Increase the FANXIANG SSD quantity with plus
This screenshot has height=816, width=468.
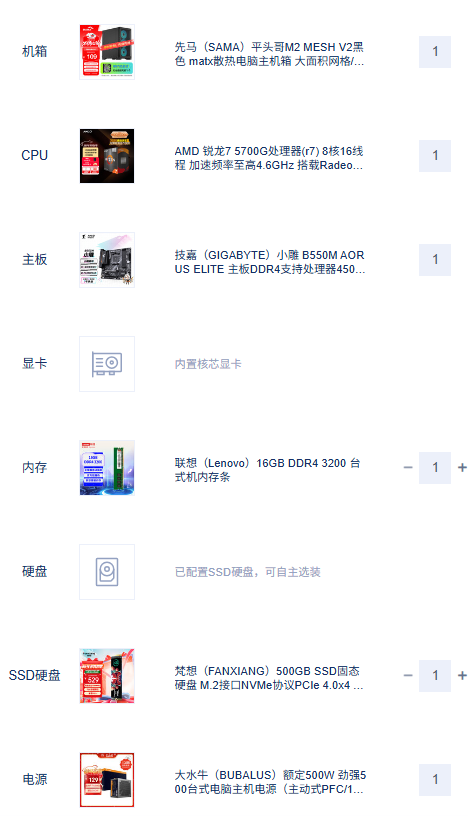point(462,676)
